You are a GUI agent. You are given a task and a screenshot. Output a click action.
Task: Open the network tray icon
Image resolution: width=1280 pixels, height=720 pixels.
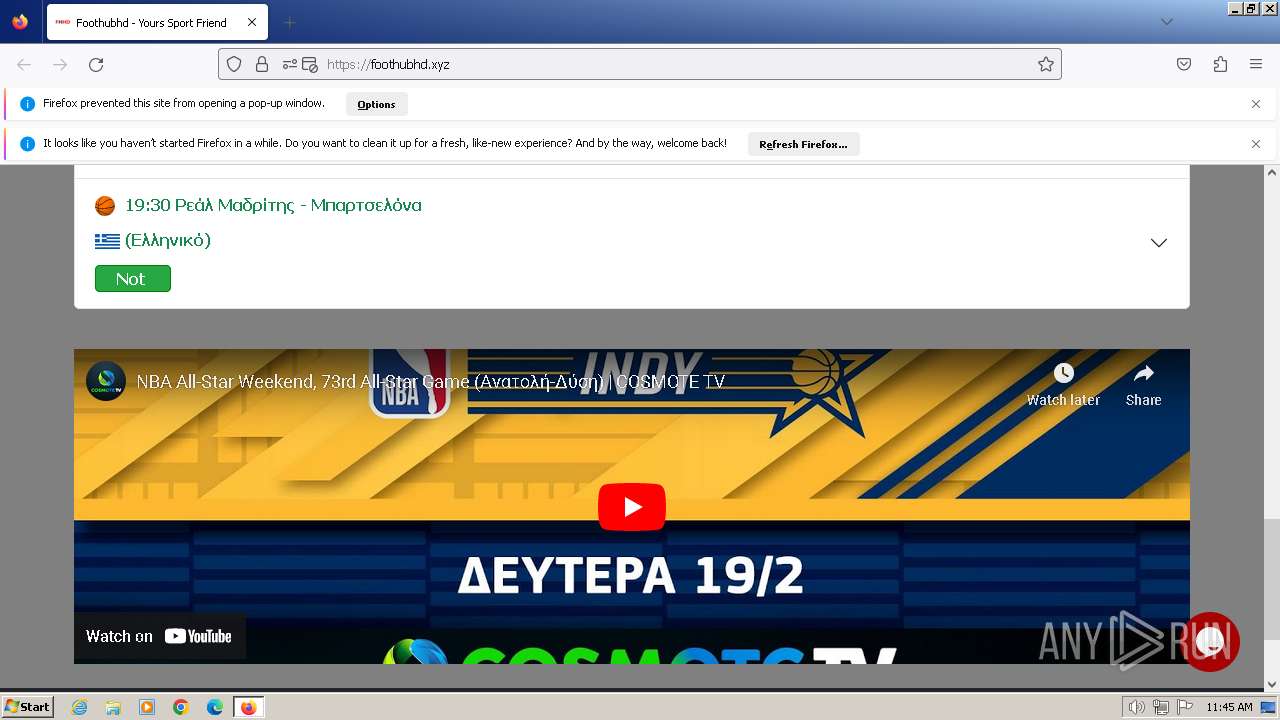[1161, 707]
